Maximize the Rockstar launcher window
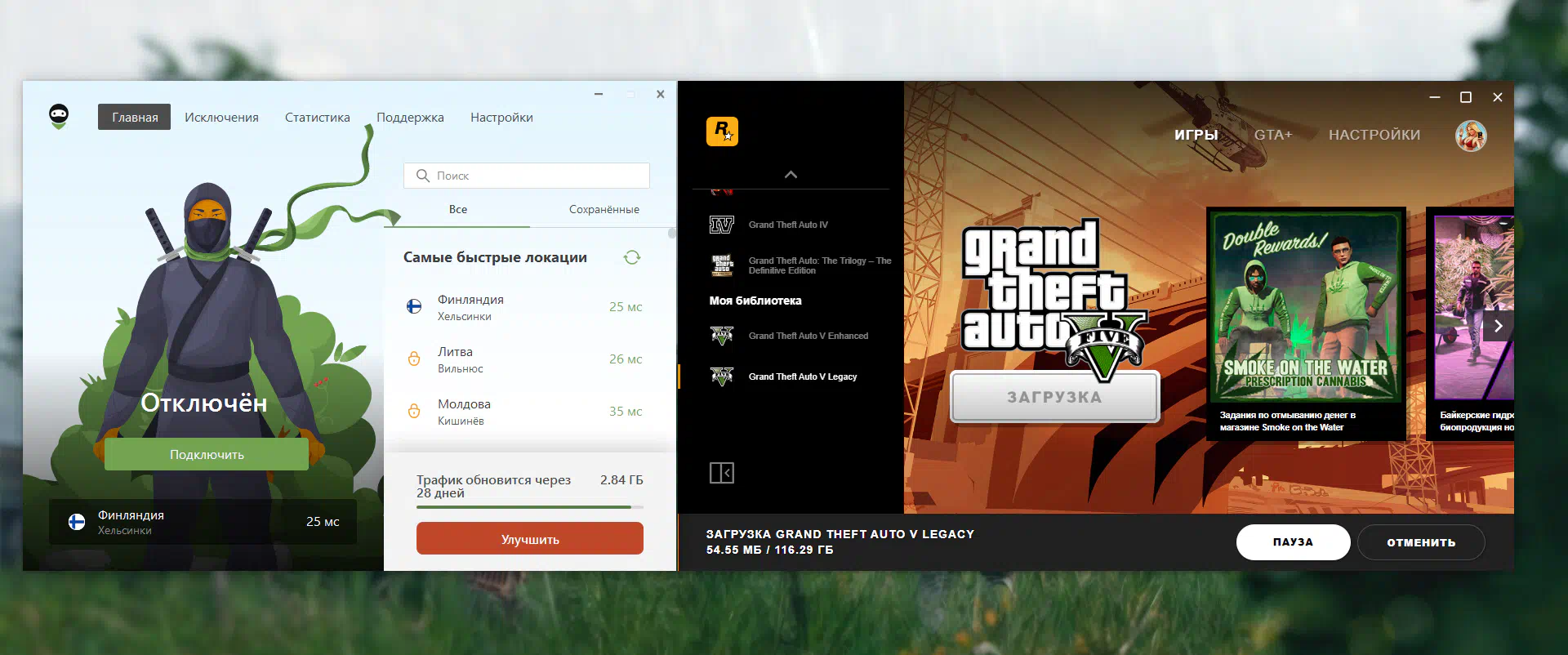The image size is (1568, 655). coord(1466,97)
